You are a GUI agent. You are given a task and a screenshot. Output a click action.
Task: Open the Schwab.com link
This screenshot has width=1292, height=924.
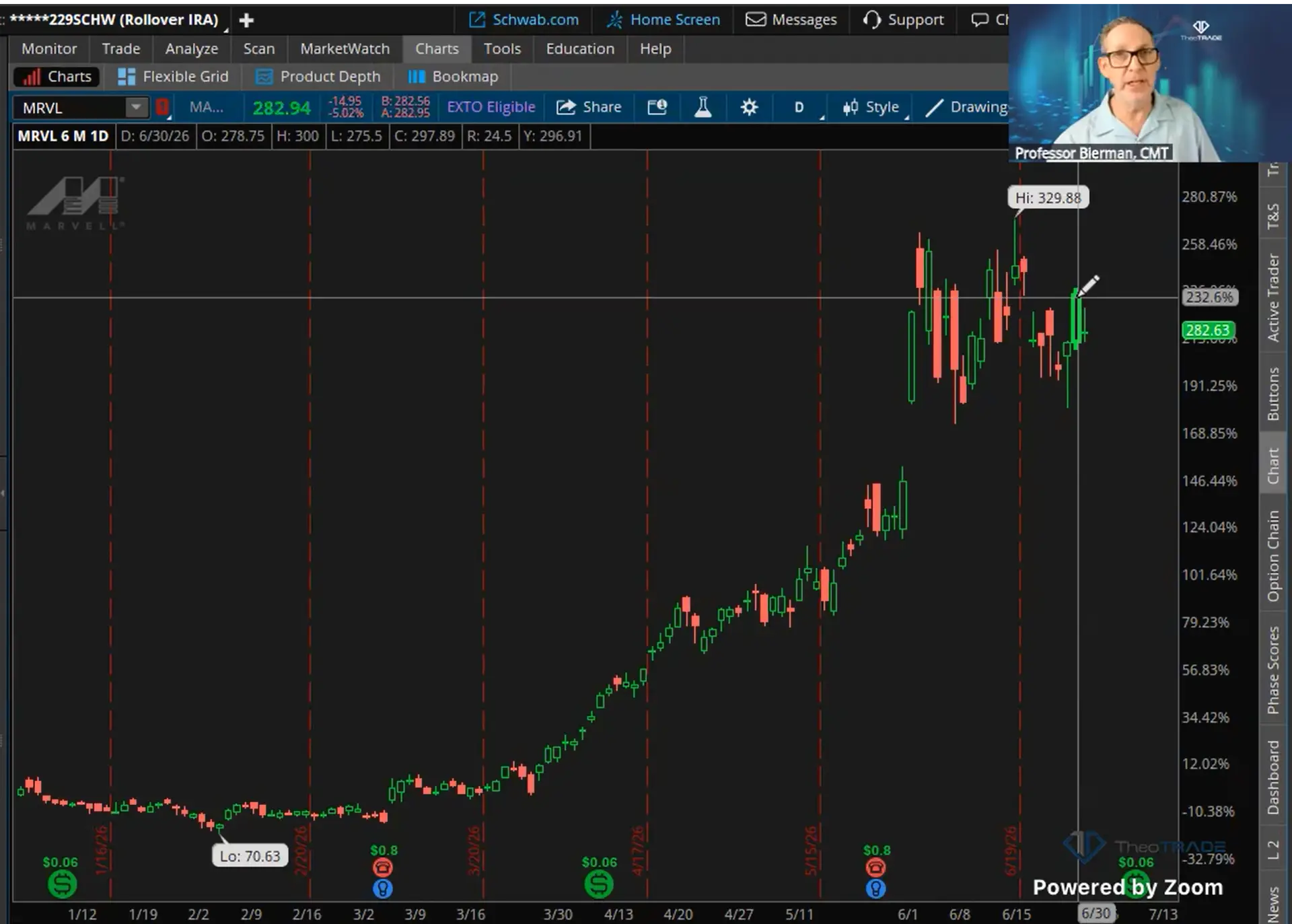coord(524,20)
